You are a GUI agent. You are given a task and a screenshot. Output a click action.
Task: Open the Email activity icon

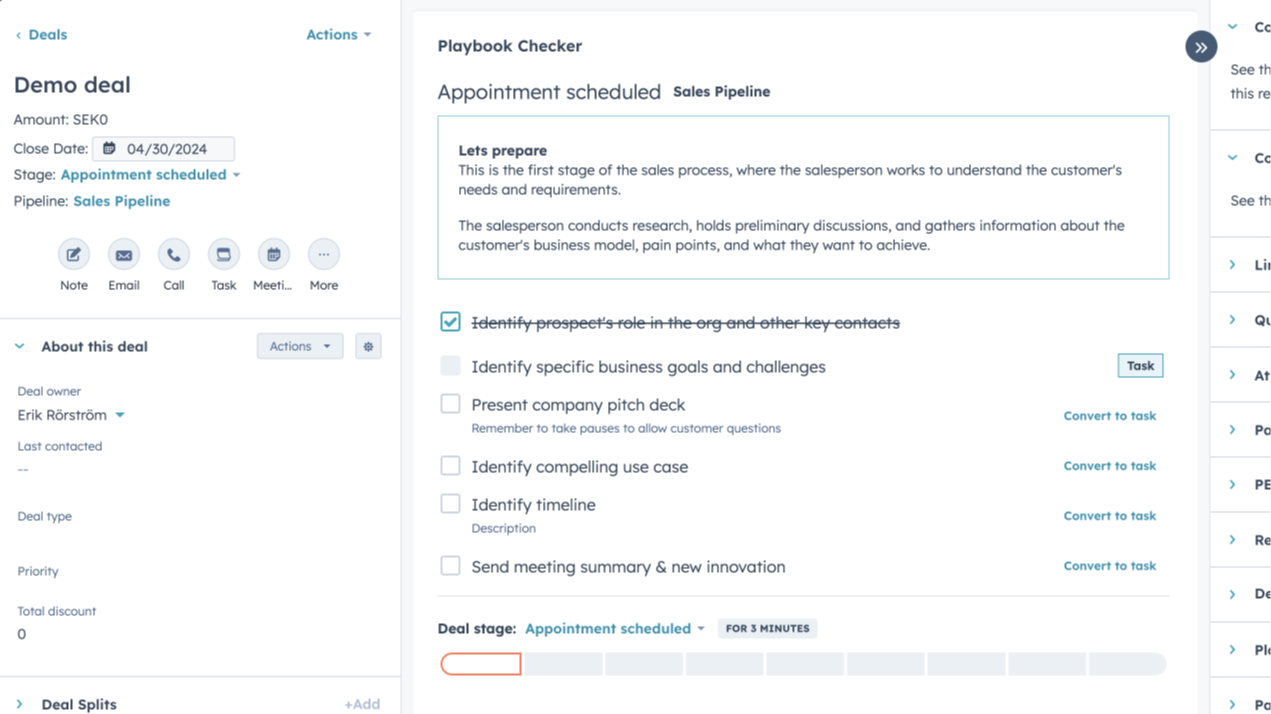tap(123, 255)
